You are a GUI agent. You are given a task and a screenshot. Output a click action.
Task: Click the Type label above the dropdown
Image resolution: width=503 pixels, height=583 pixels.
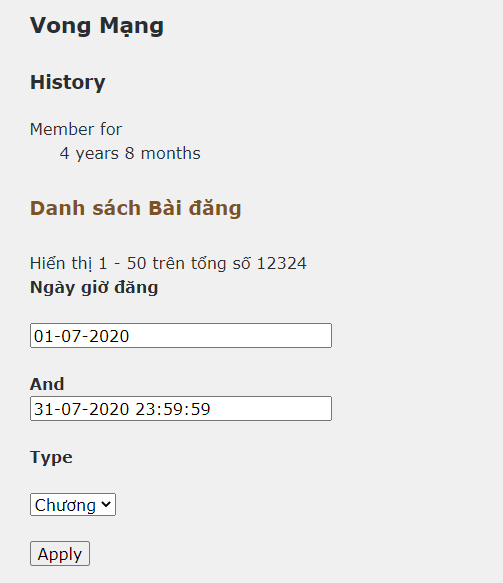point(51,457)
